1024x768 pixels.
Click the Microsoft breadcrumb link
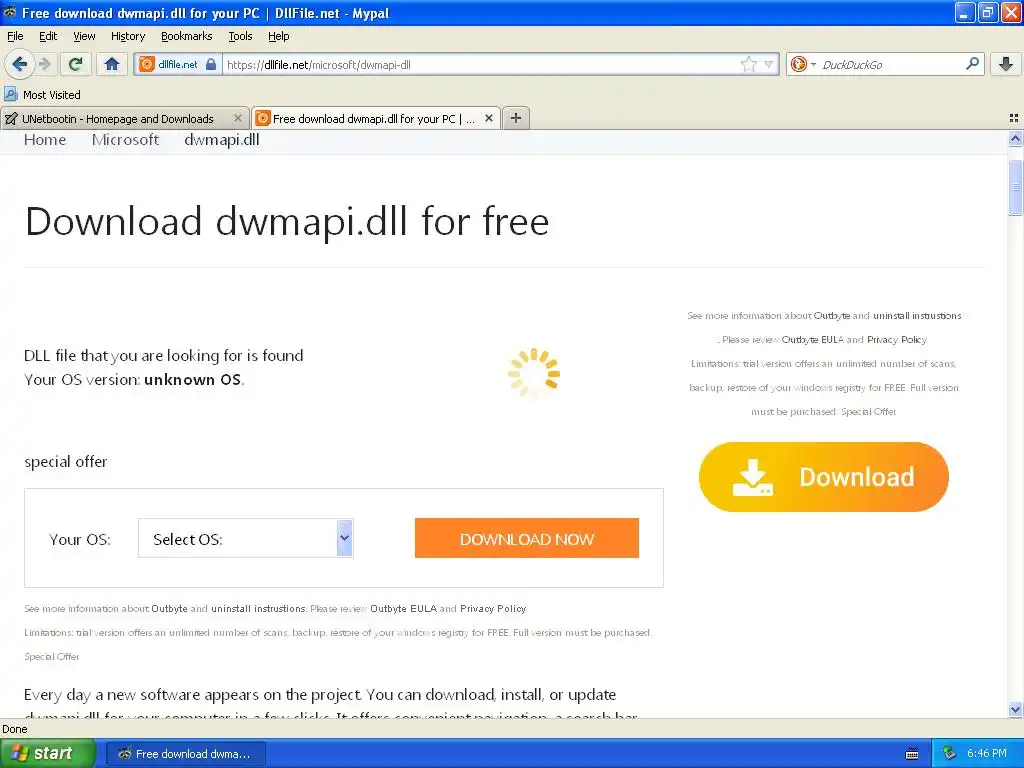tap(125, 140)
